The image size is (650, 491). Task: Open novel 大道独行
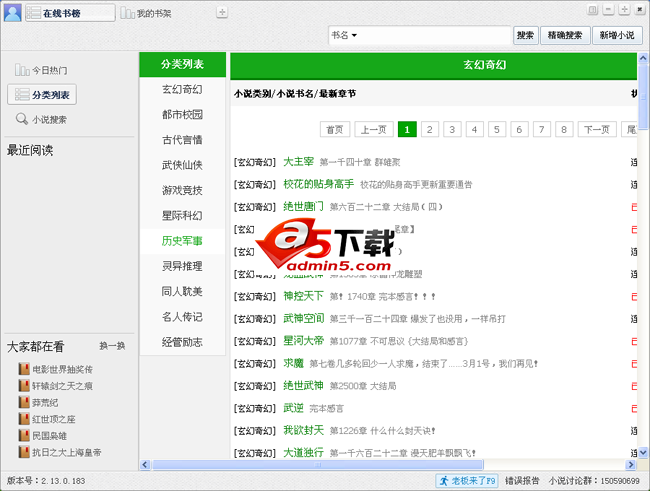click(303, 452)
